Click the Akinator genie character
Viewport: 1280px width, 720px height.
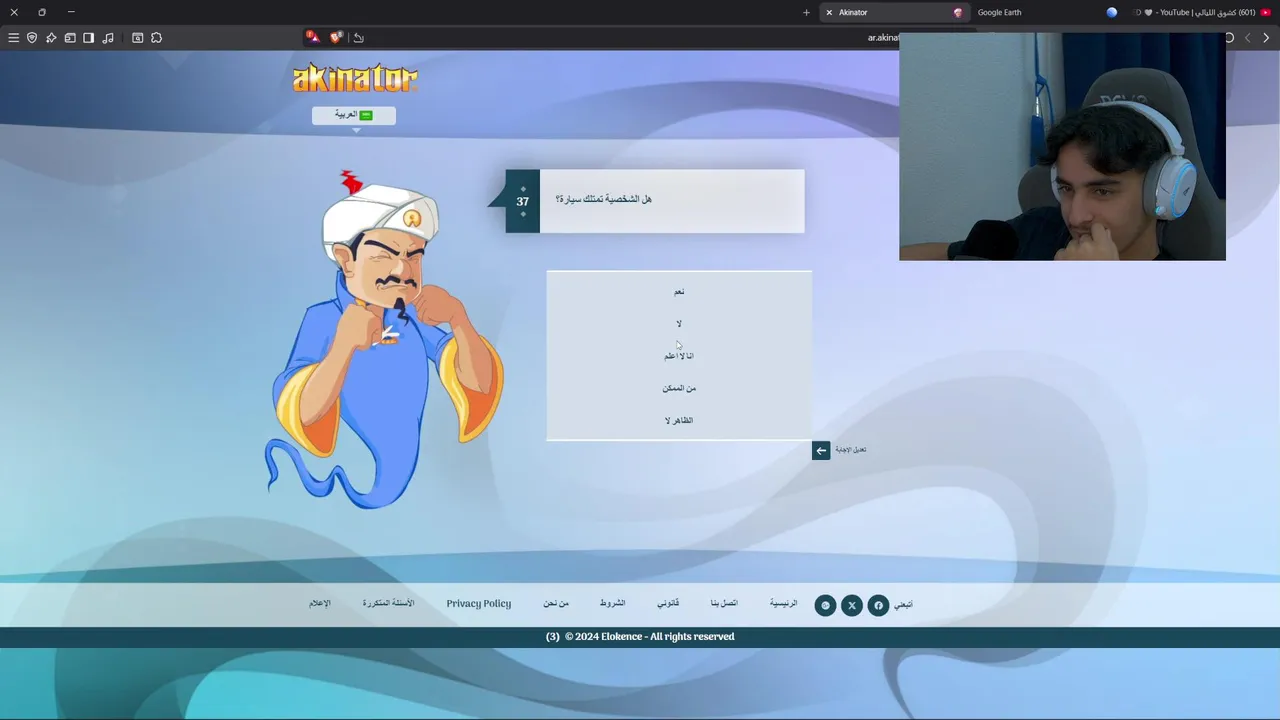[x=385, y=340]
